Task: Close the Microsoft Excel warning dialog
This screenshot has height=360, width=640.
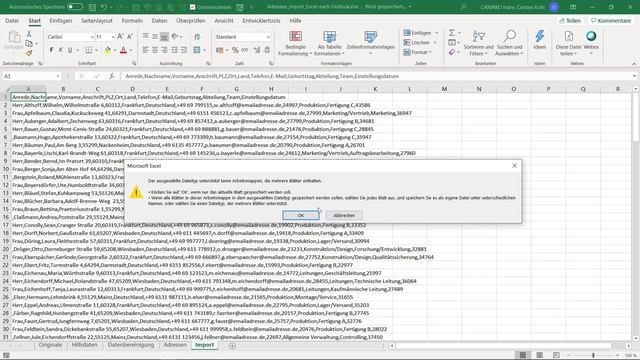Action: coord(514,166)
